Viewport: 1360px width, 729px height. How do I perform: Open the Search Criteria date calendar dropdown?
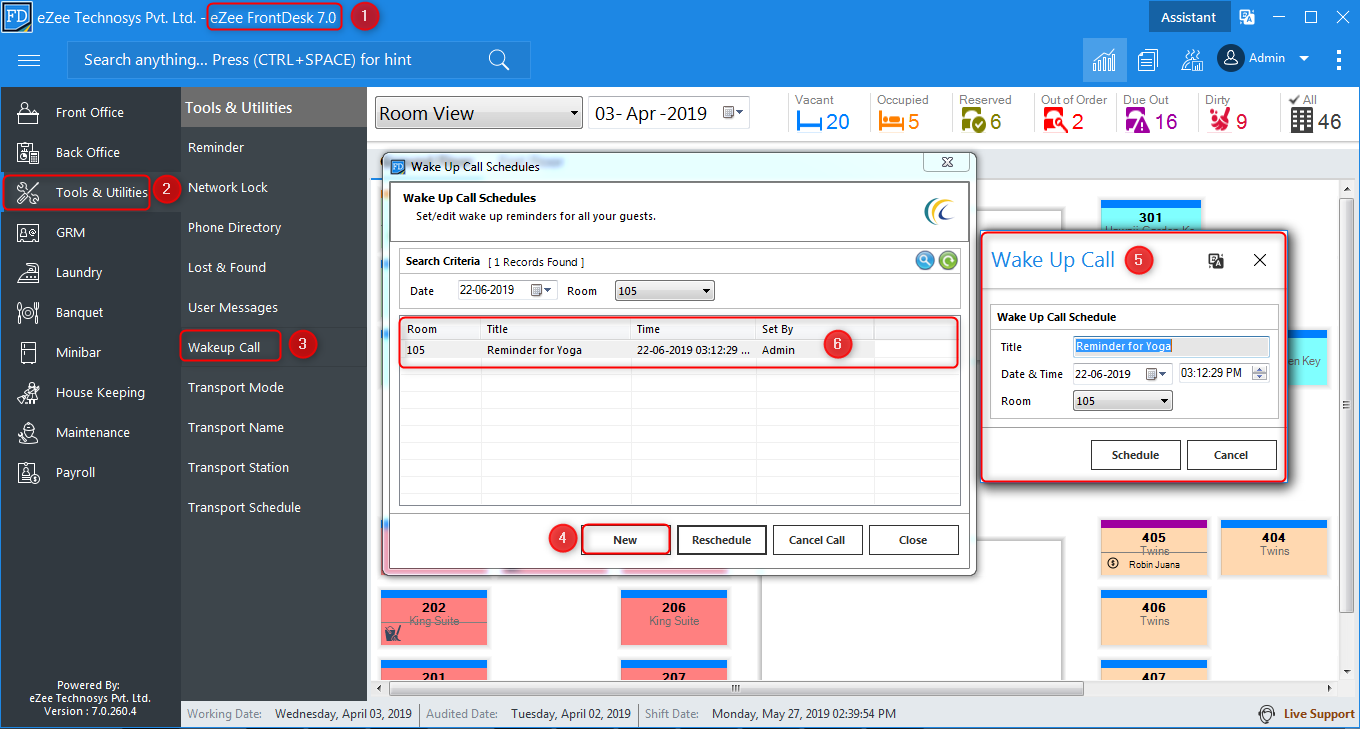543,291
